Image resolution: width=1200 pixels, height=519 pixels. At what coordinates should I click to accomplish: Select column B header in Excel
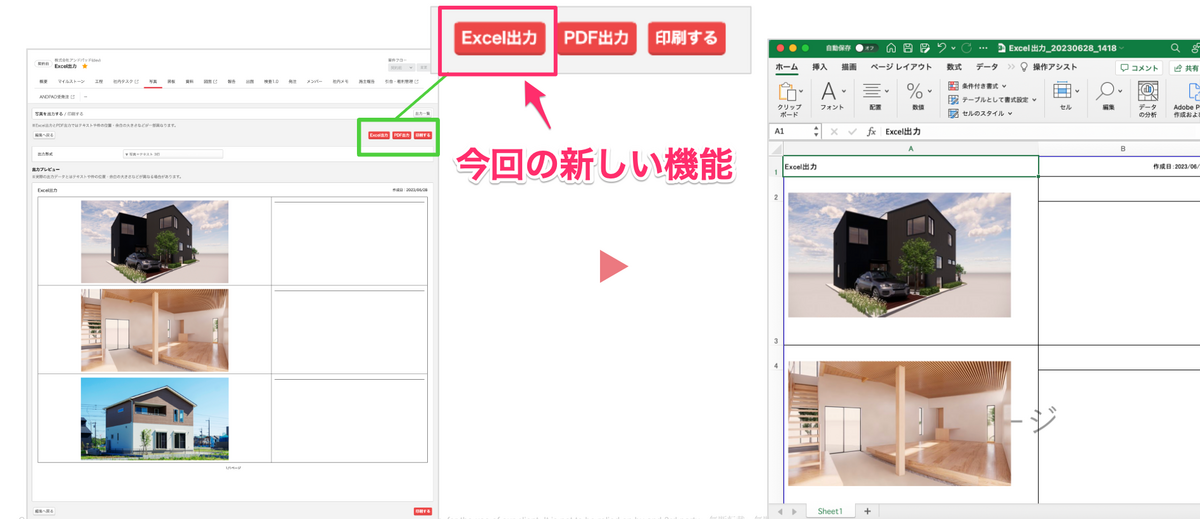(1120, 149)
